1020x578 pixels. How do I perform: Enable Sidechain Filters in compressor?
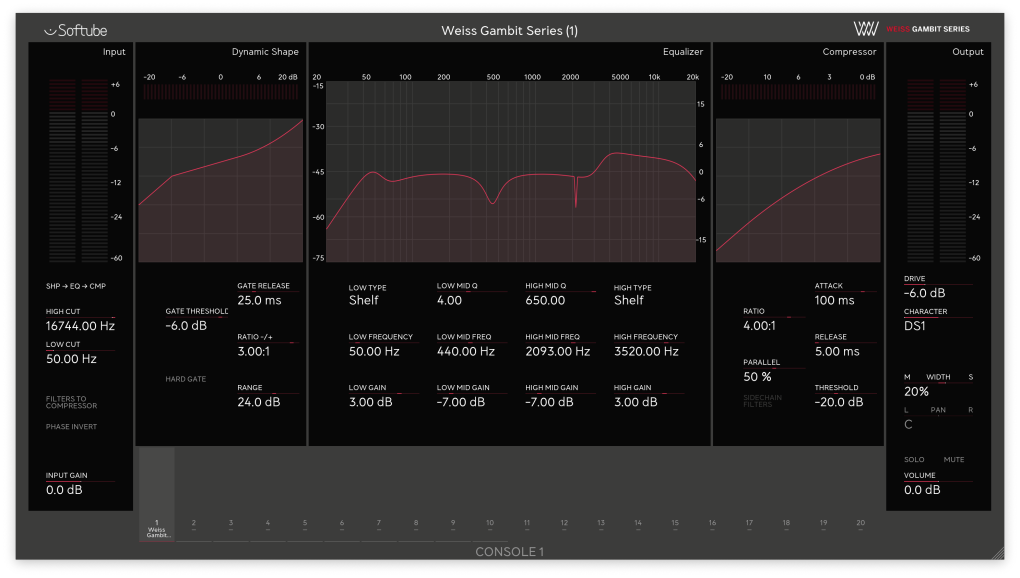click(x=762, y=401)
